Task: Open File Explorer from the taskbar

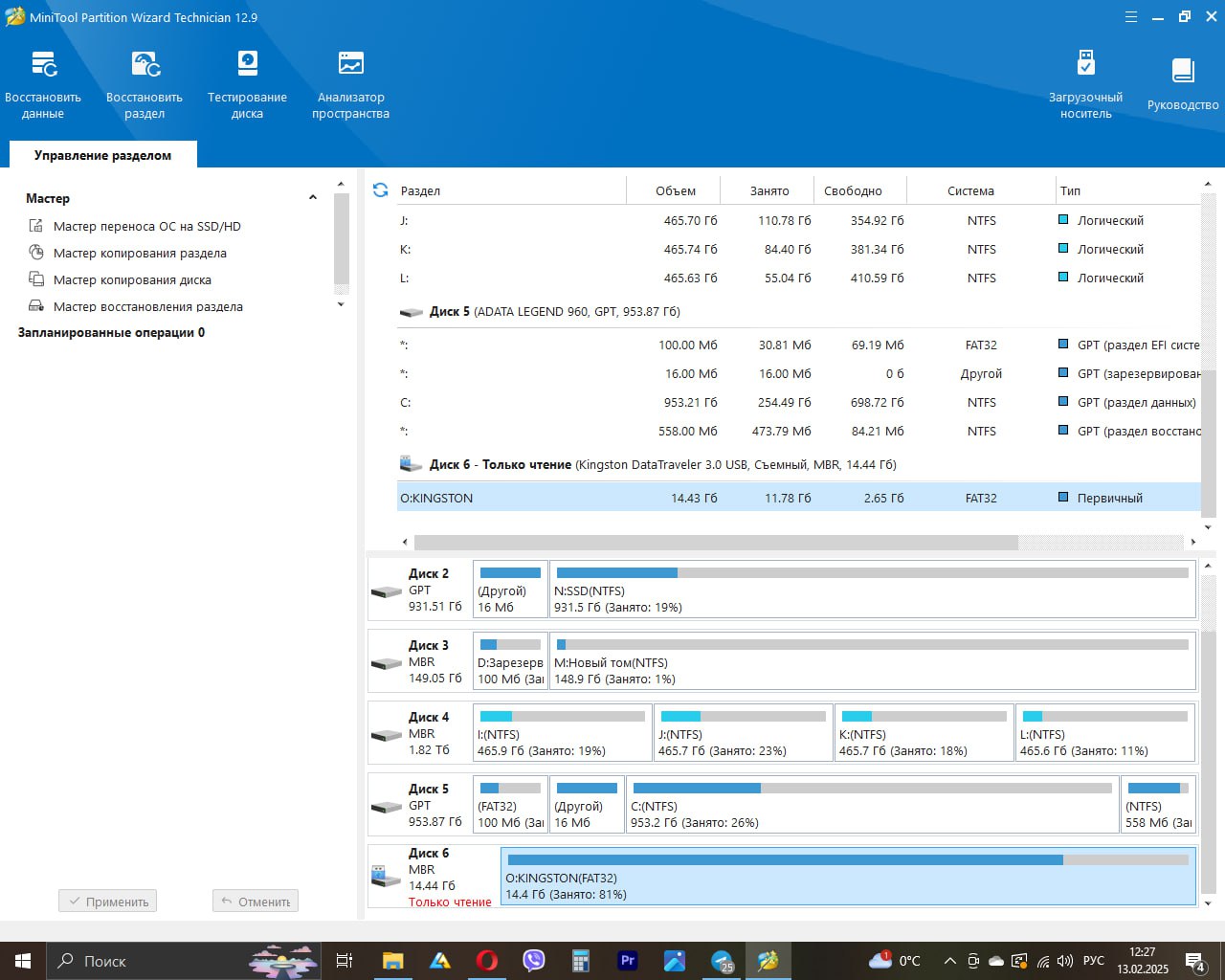Action: point(392,961)
